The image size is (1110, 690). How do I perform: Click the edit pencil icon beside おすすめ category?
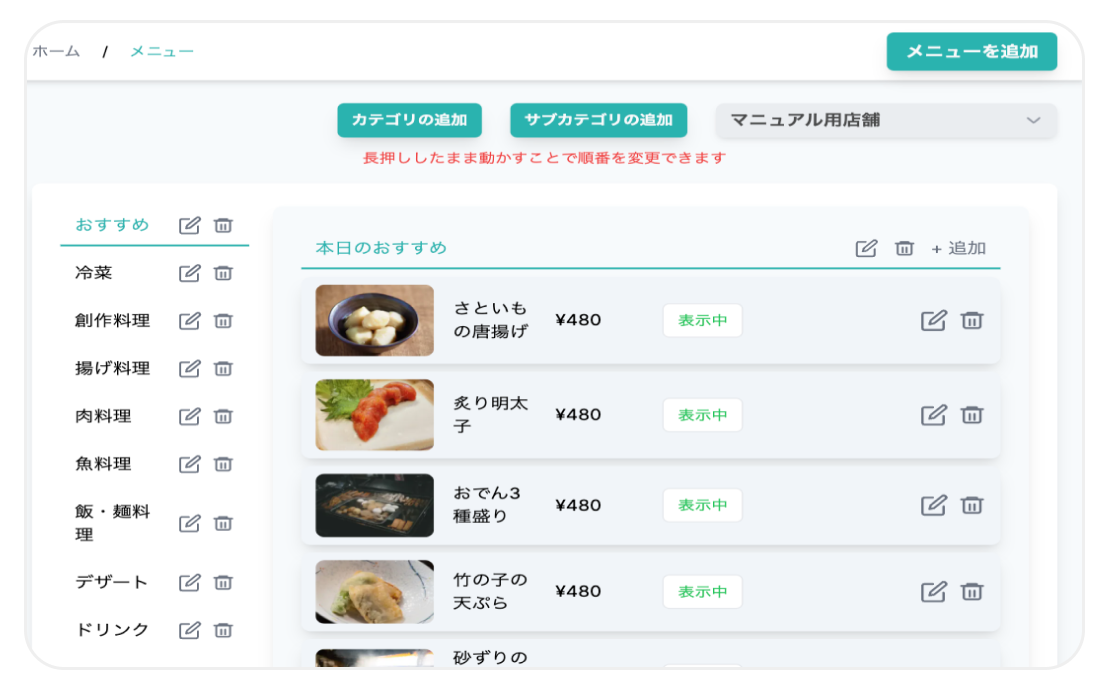pos(189,225)
